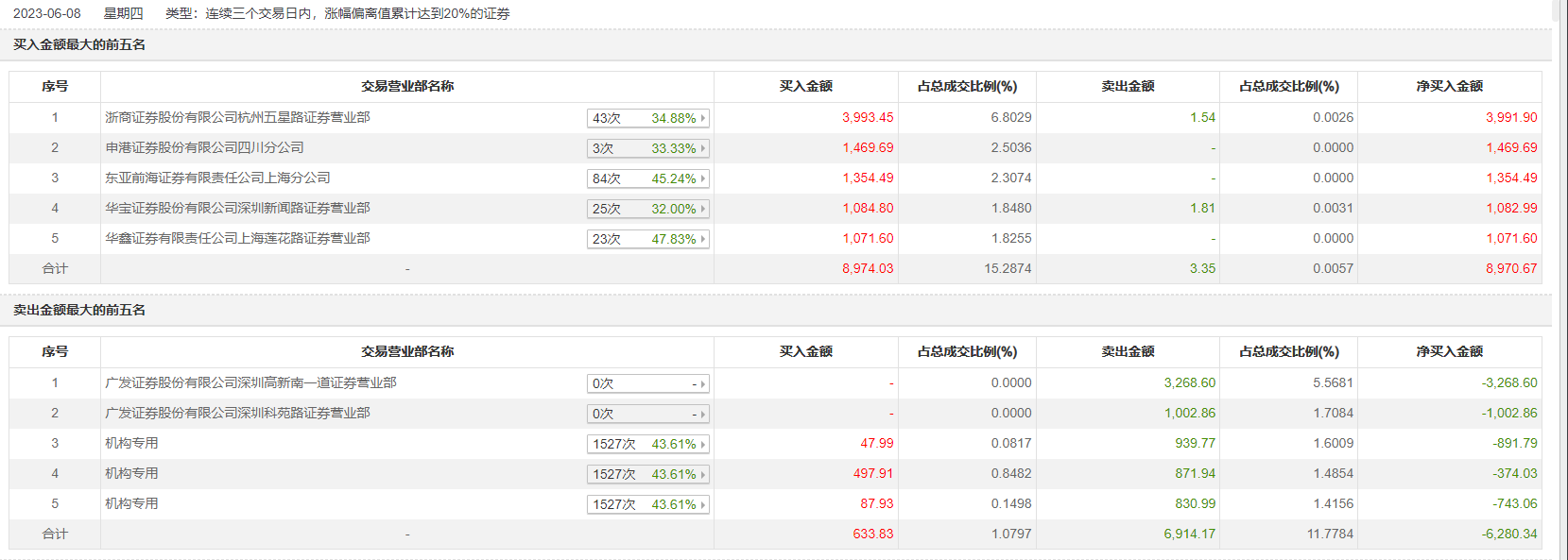Open 浙商证券杭州五星路证券营业部 link

tap(237, 117)
